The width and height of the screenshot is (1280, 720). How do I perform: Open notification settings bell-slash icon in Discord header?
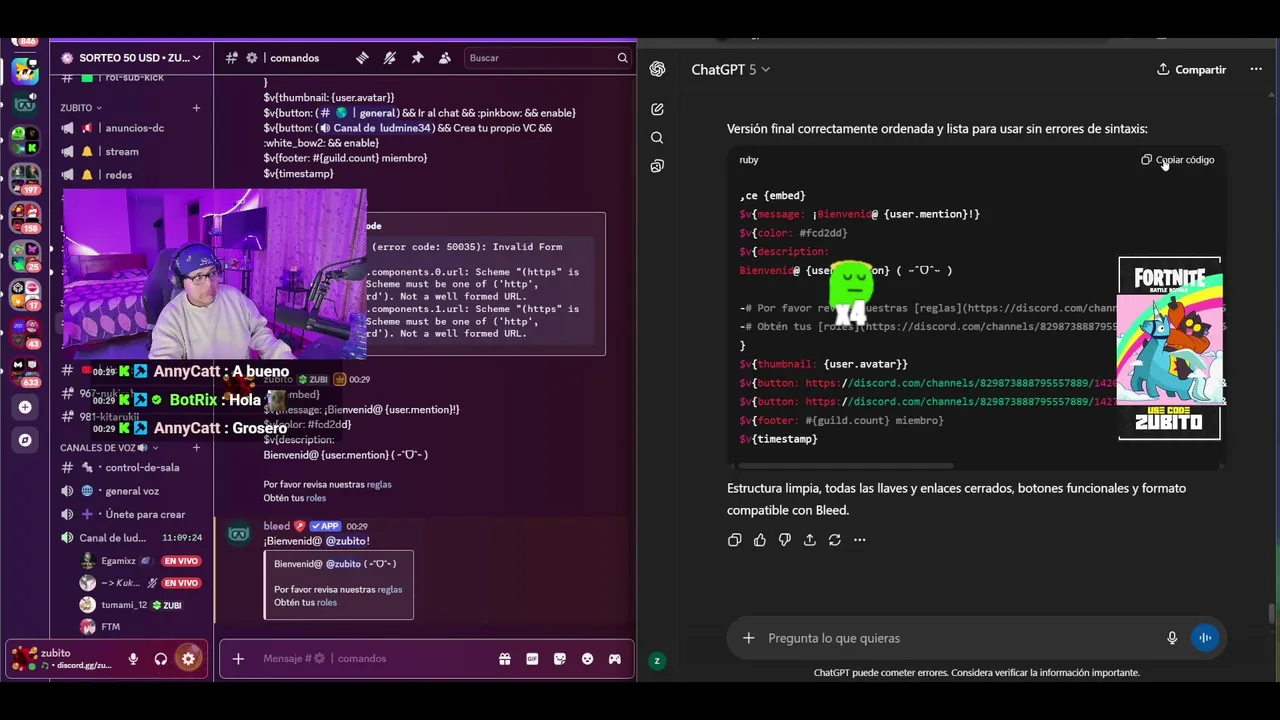[390, 58]
